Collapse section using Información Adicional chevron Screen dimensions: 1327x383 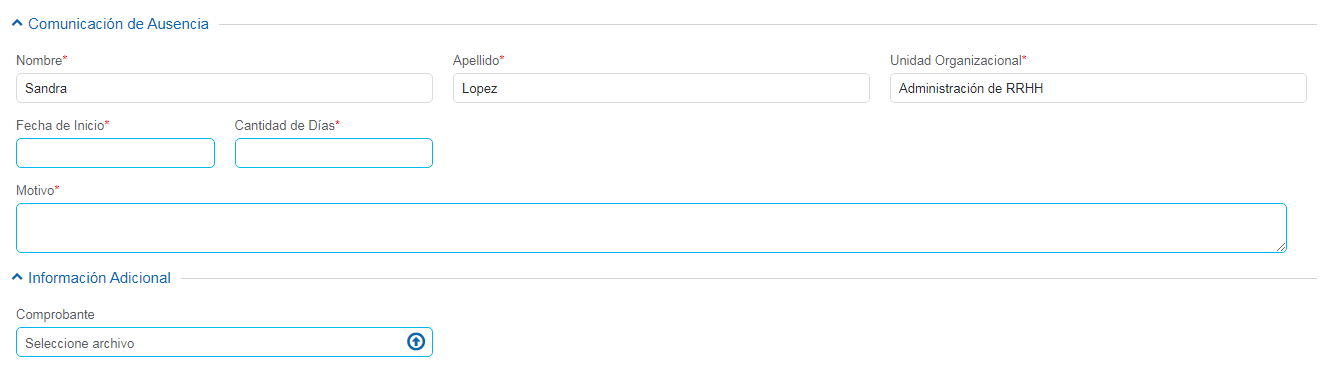pyautogui.click(x=17, y=278)
